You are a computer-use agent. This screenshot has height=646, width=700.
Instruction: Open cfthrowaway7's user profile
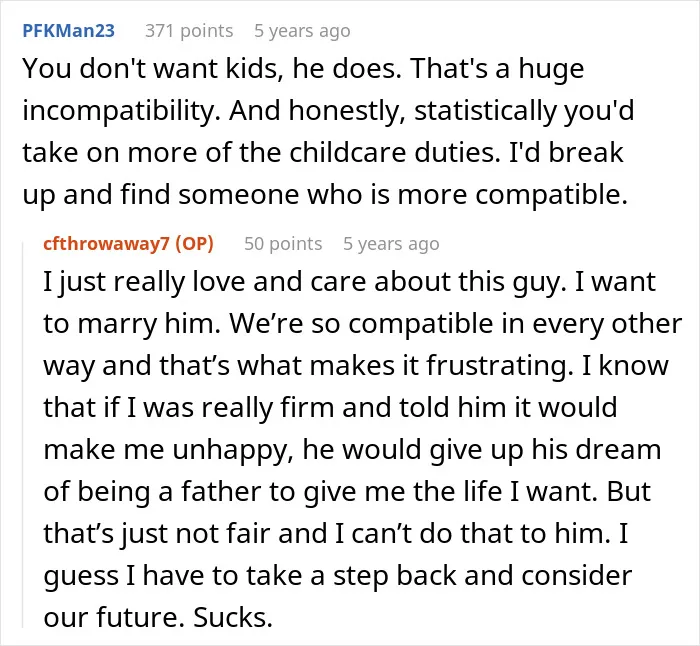click(x=106, y=244)
